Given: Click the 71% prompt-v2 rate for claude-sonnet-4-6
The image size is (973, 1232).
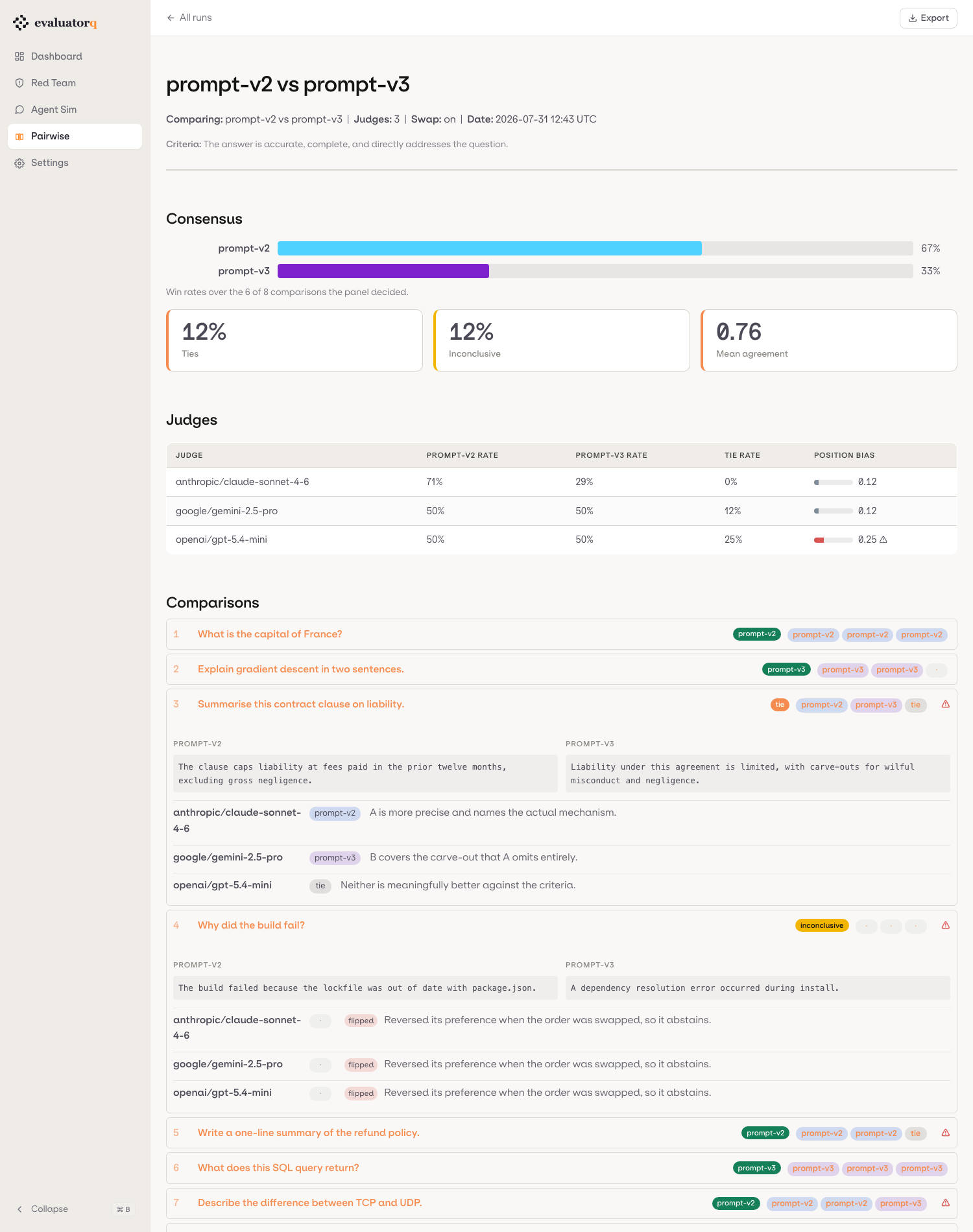Looking at the screenshot, I should pyautogui.click(x=435, y=482).
